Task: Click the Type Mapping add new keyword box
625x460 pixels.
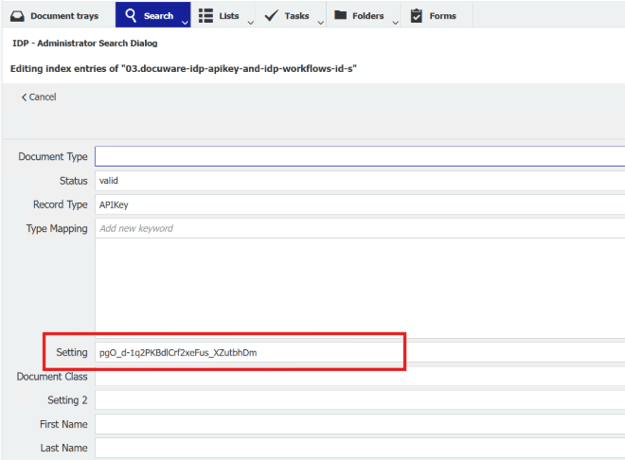Action: tap(359, 228)
